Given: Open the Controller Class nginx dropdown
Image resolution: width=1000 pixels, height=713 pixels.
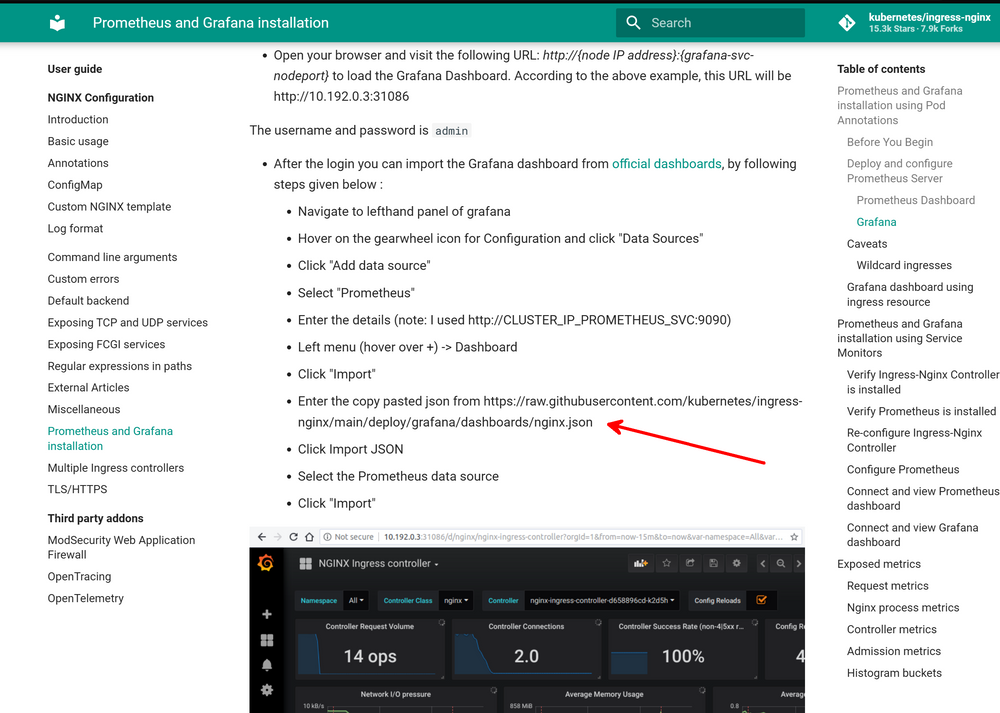Looking at the screenshot, I should point(454,600).
